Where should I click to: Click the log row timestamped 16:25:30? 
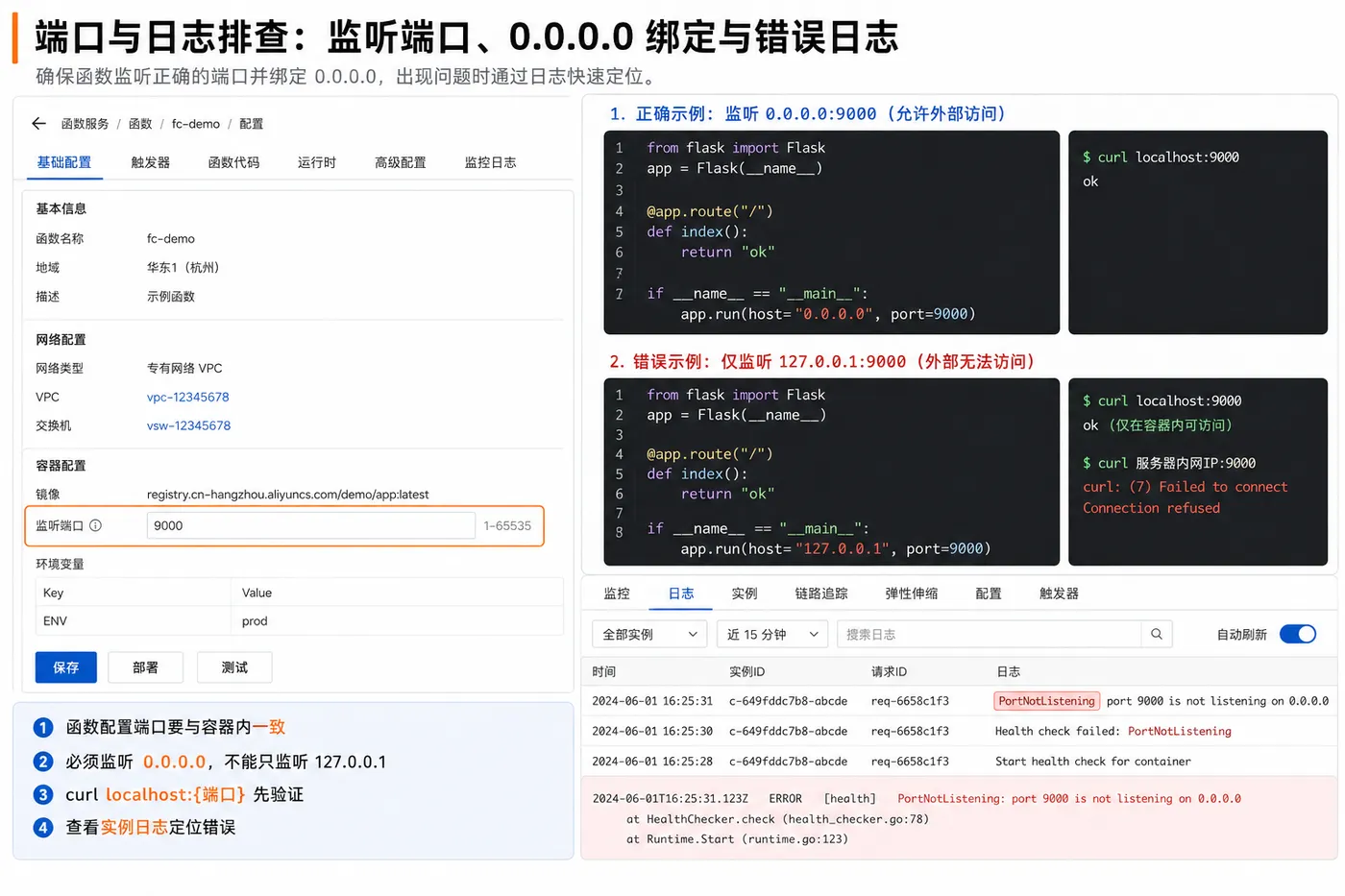pos(959,731)
